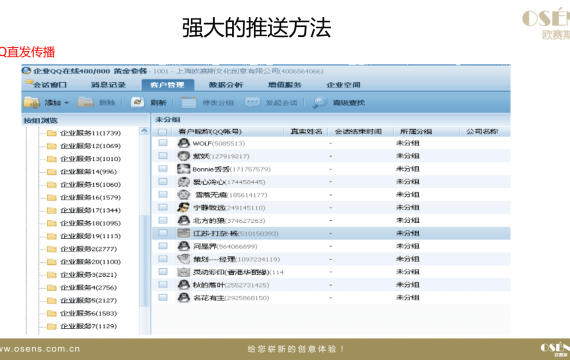Click the 修改分组 list icon
This screenshot has width=570, height=360.
click(x=189, y=103)
